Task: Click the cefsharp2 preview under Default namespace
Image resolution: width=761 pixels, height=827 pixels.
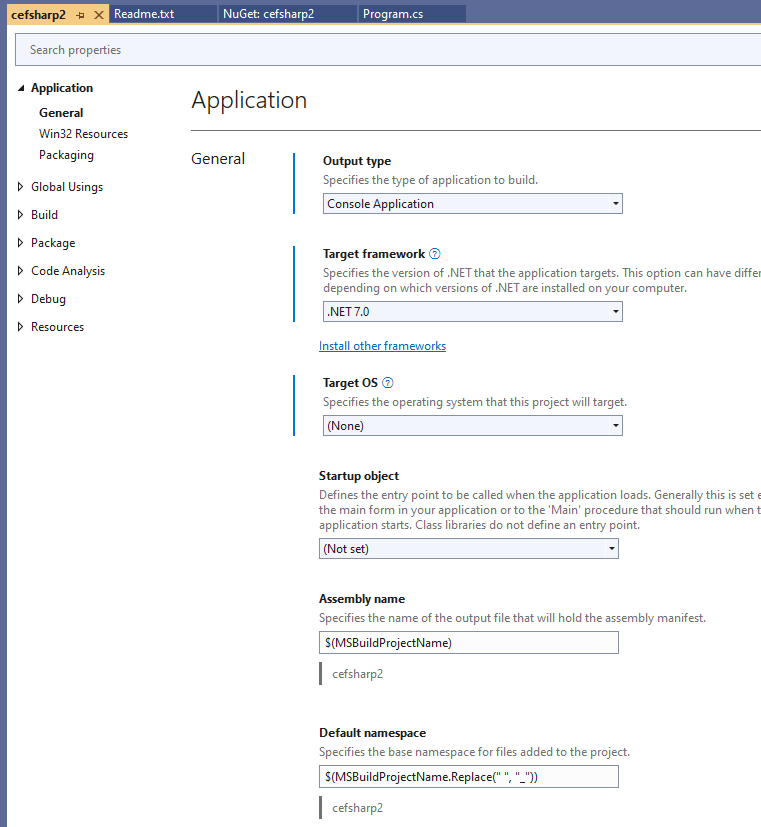Action: pos(358,808)
